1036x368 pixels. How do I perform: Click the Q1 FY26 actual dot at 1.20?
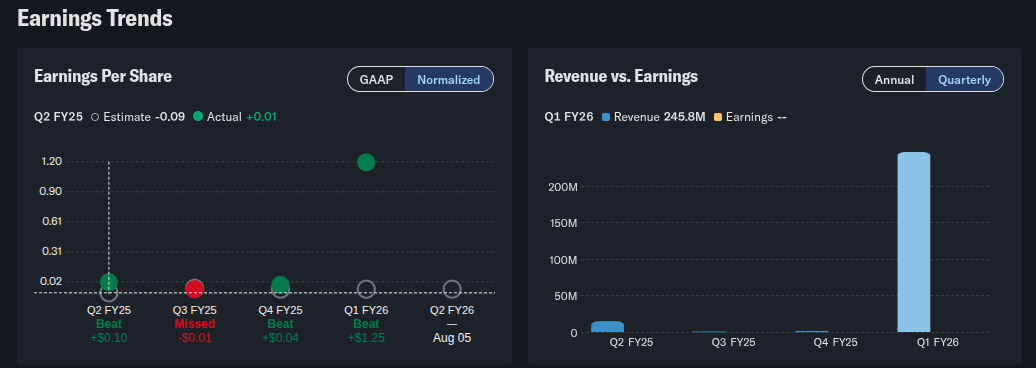(x=366, y=162)
